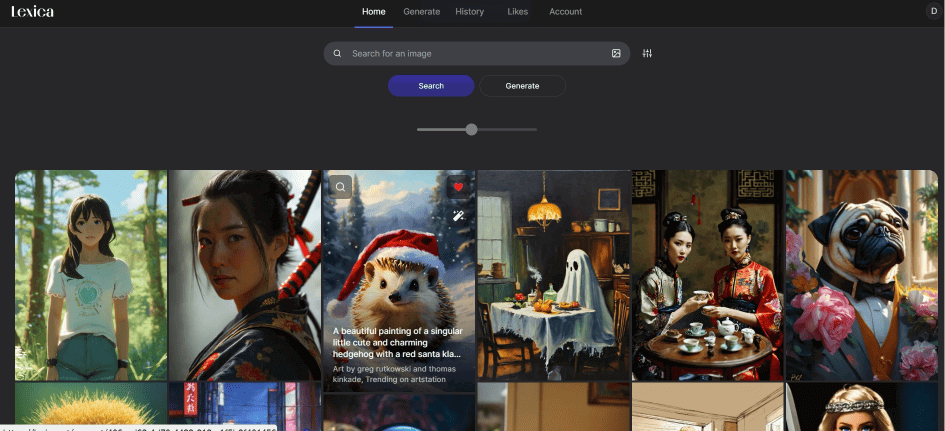
Task: Go to the Likes tab
Action: 517,11
